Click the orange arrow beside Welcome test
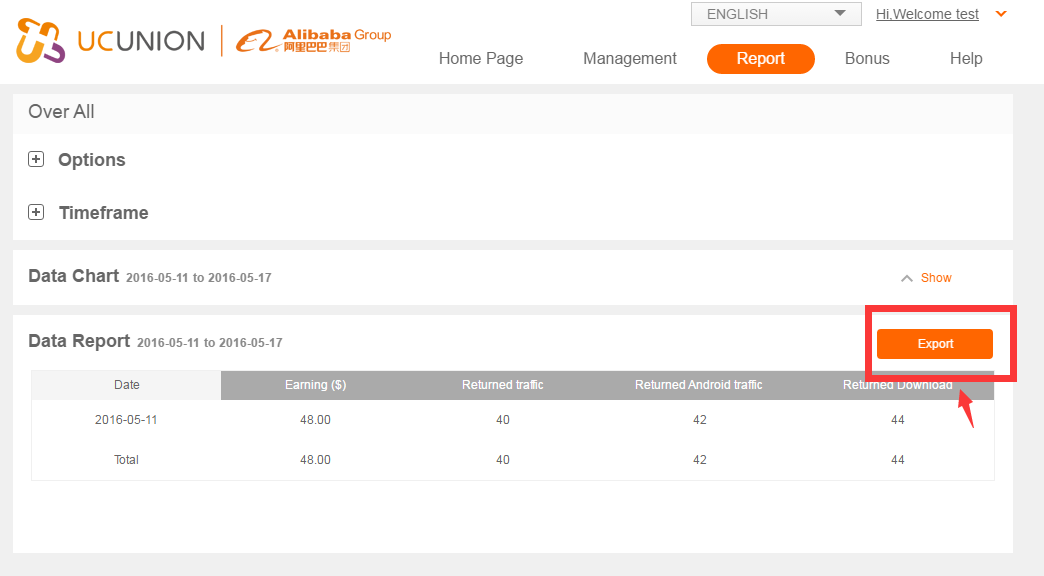 point(1001,14)
